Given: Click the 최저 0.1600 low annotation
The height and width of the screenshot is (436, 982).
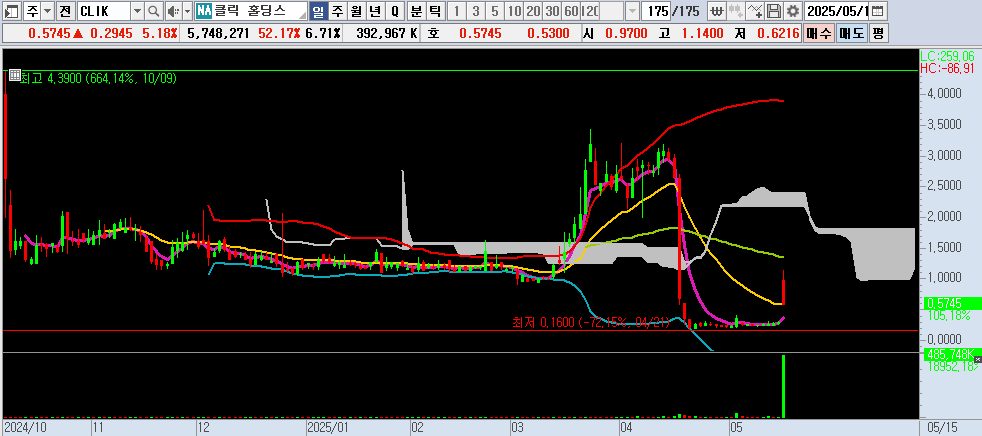Looking at the screenshot, I should click(592, 322).
